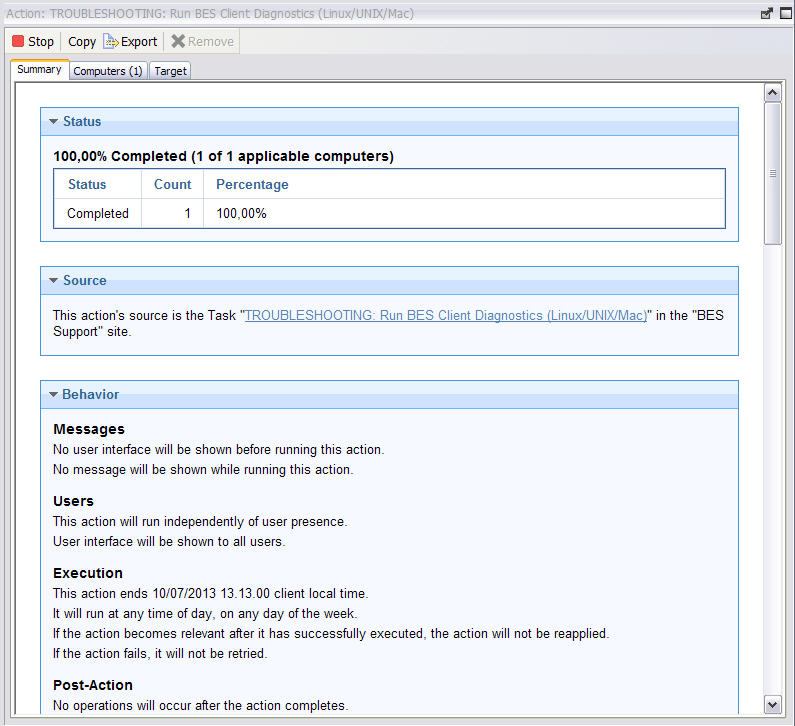Copy the action
Screen dimensions: 795x726
pyautogui.click(x=82, y=42)
